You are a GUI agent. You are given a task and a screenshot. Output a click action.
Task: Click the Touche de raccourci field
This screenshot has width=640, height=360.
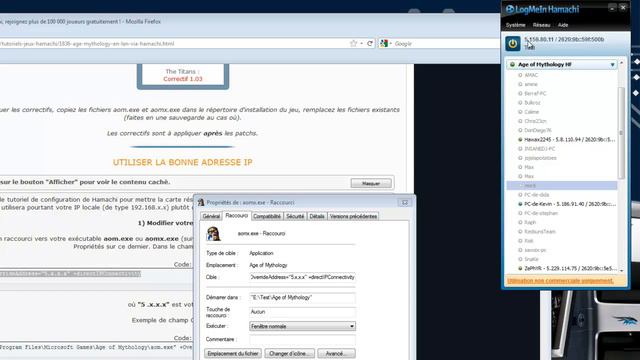(302, 312)
